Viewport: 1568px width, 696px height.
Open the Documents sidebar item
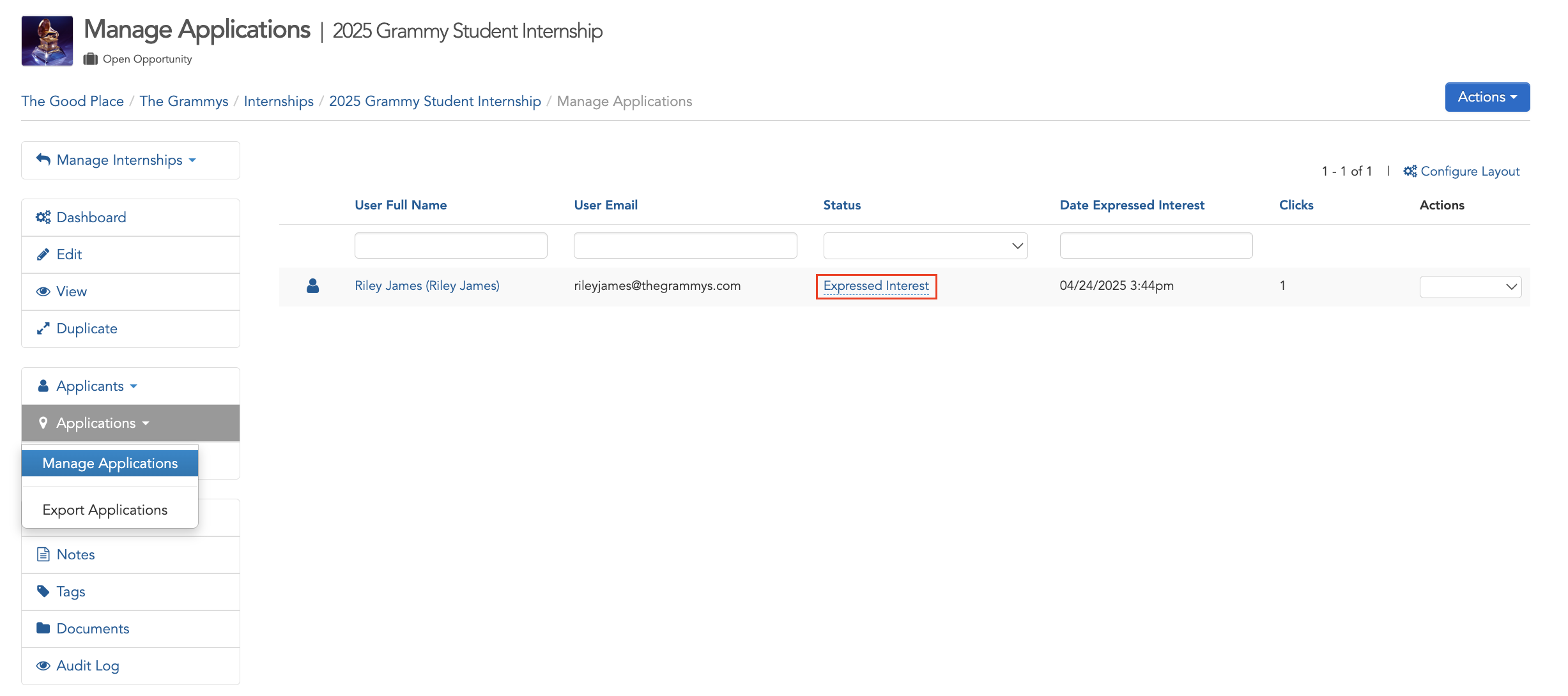click(130, 628)
